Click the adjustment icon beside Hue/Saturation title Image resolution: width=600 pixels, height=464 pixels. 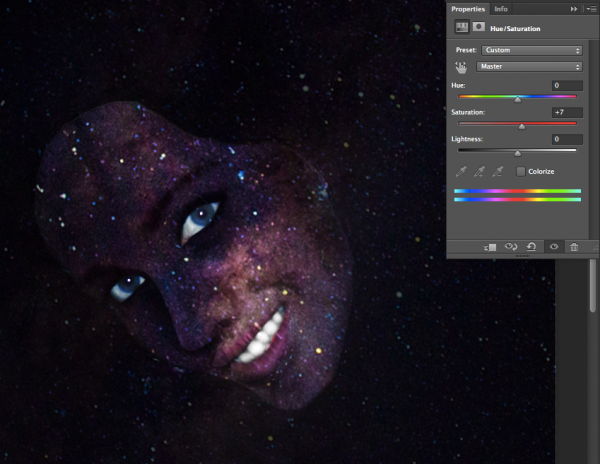tap(461, 28)
